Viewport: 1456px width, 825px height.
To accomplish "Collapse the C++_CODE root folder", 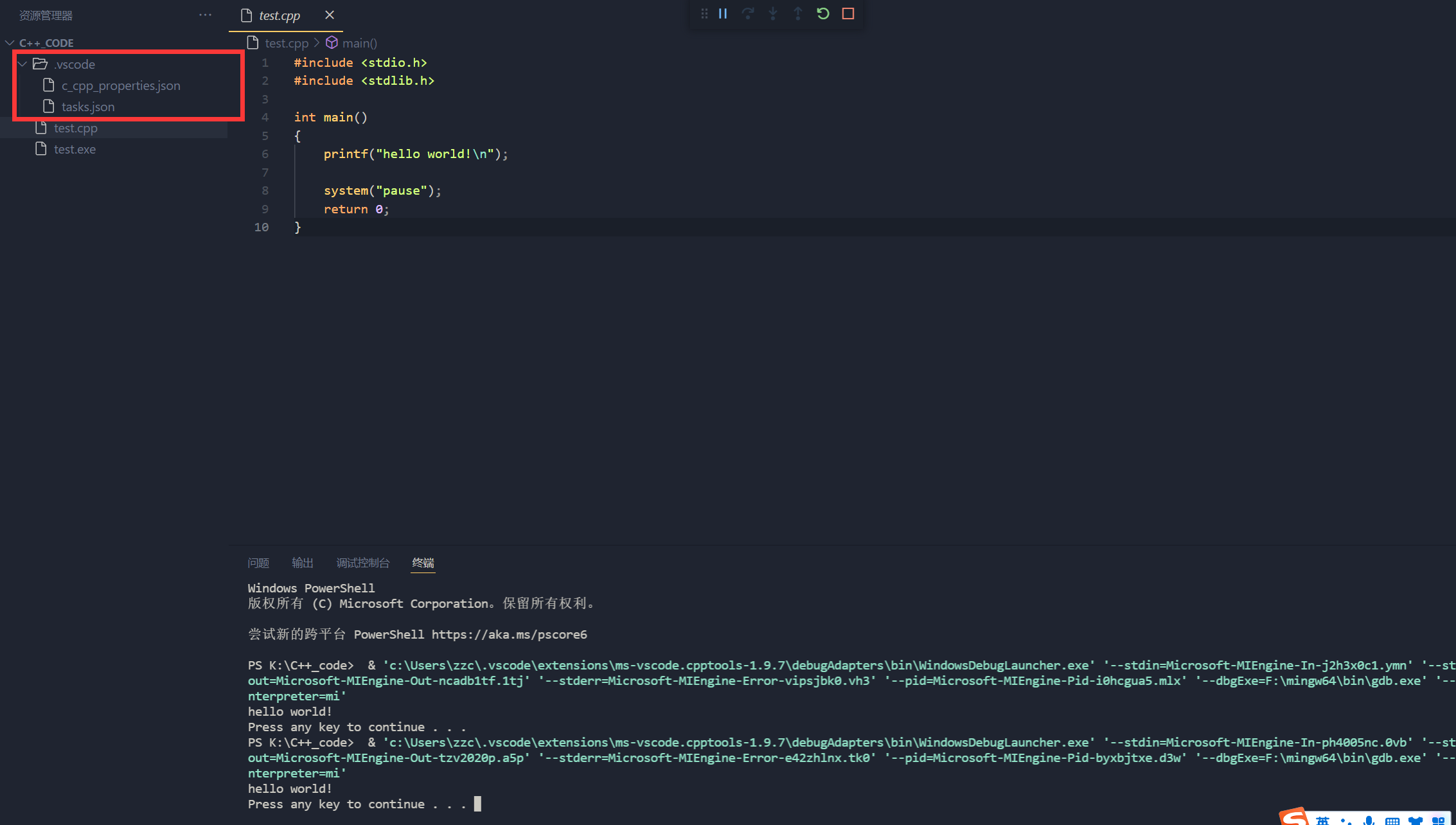I will click(x=10, y=43).
